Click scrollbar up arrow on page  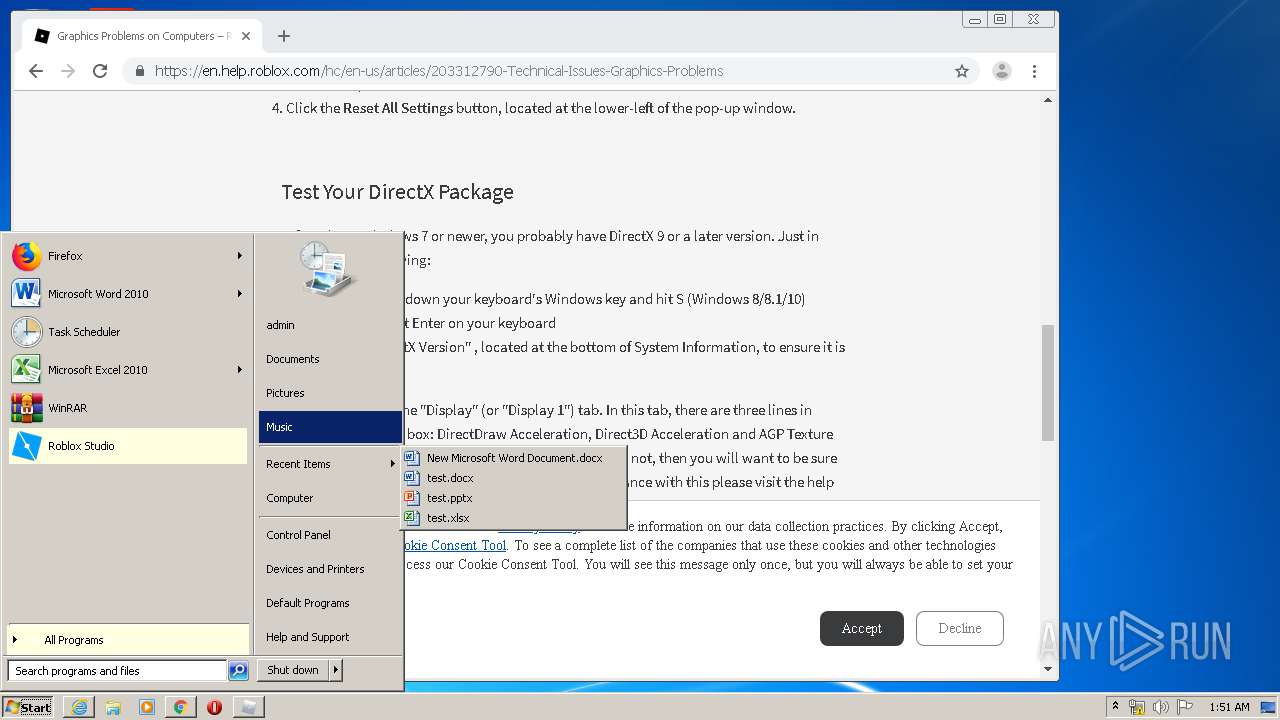1048,100
